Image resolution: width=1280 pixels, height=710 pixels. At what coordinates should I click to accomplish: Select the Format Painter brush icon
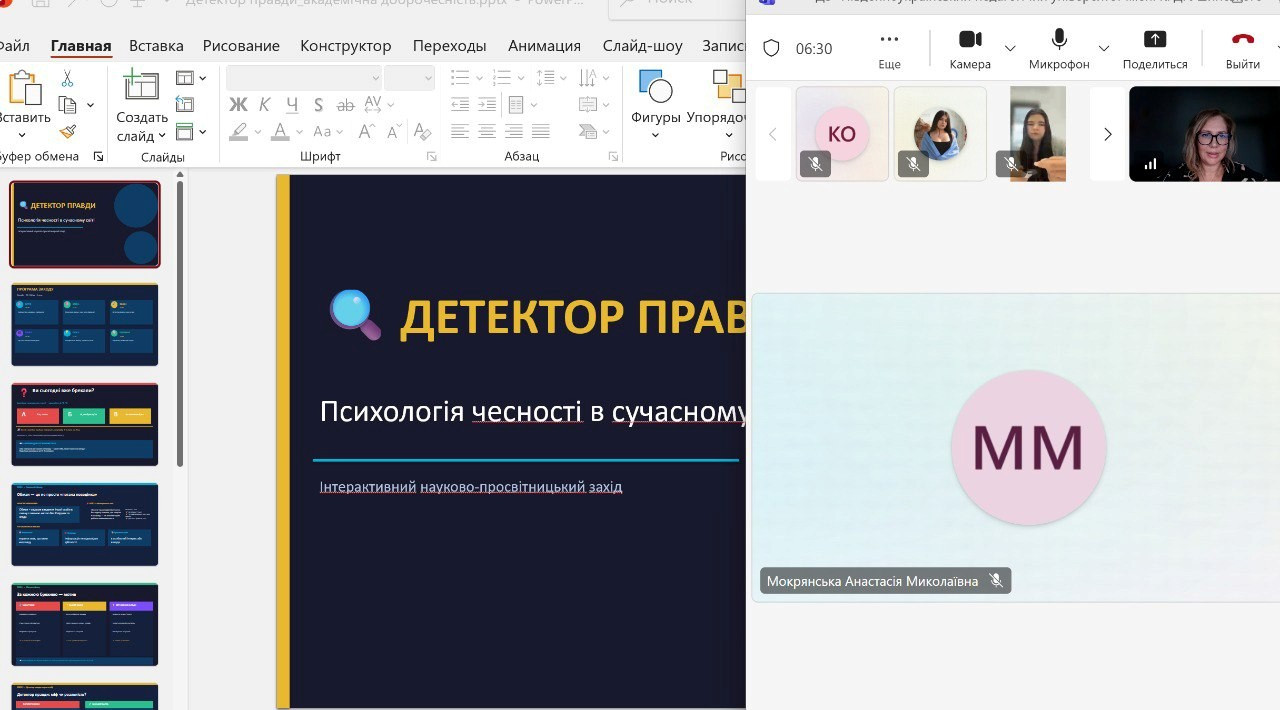click(x=67, y=131)
